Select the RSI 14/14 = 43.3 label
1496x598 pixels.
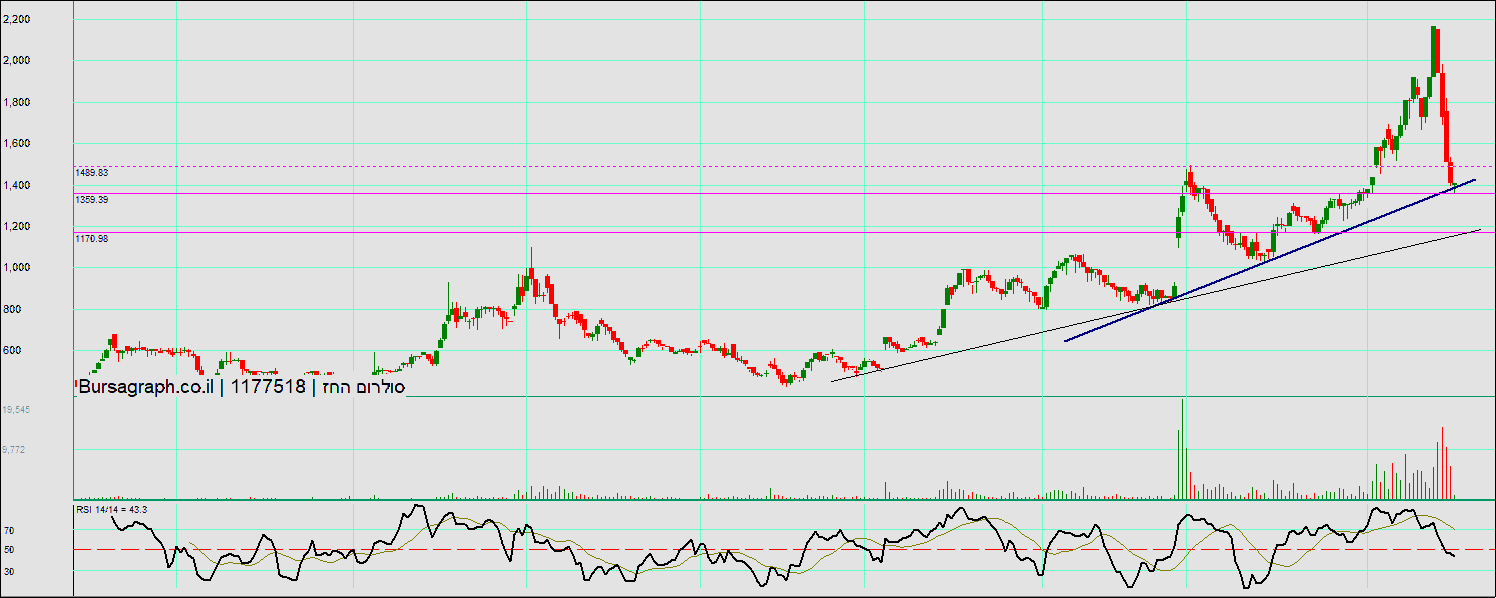click(x=112, y=511)
